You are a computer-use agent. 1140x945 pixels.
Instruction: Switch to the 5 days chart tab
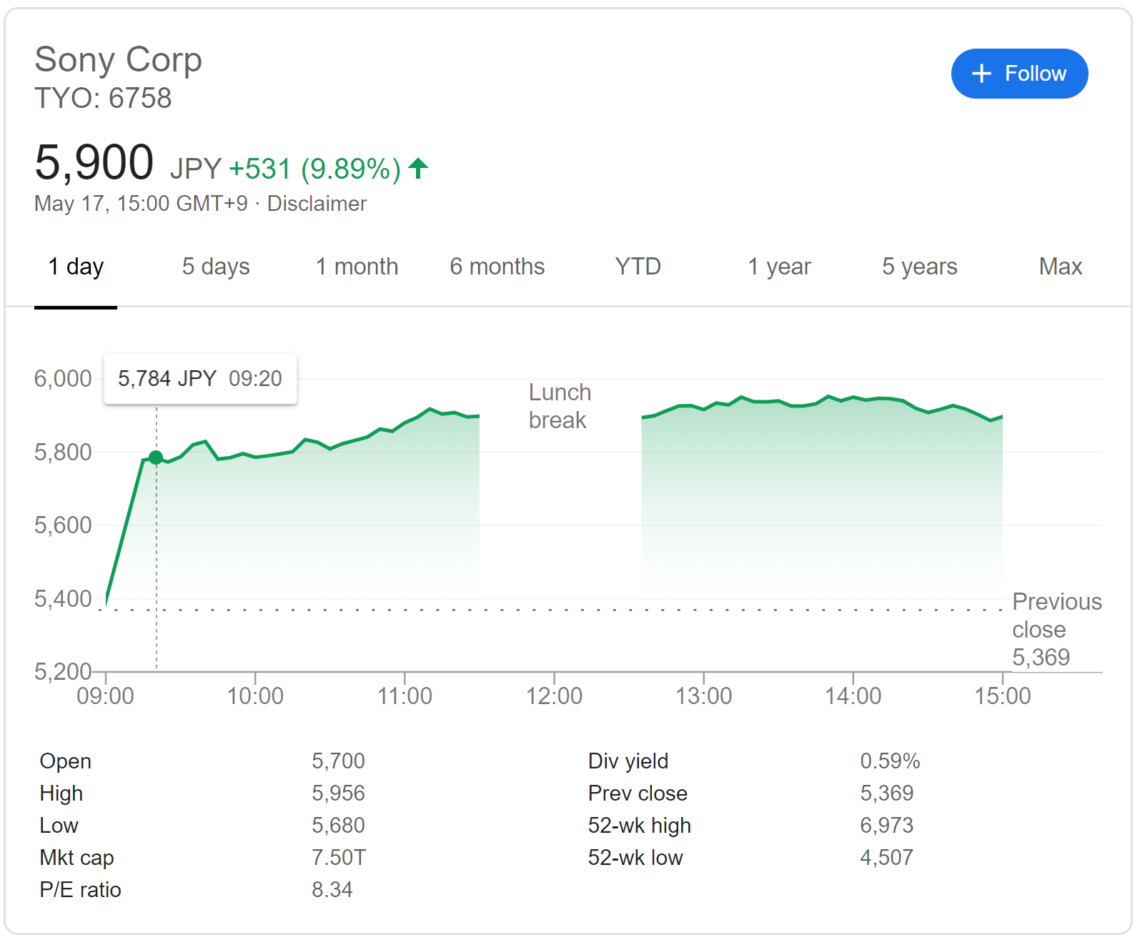215,266
